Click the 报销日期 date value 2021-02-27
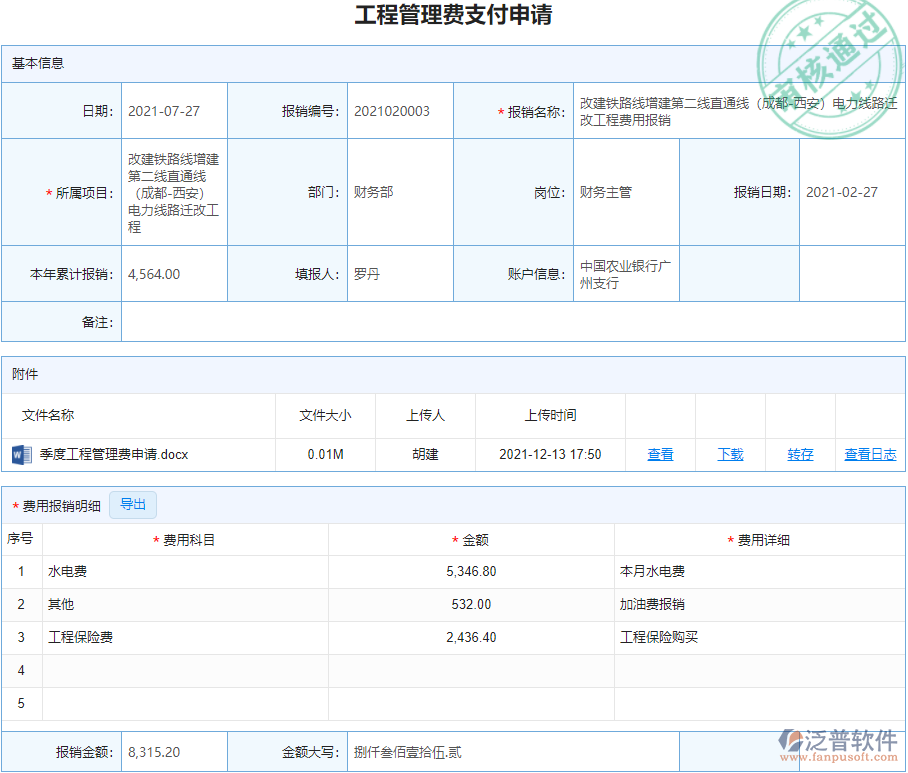The height and width of the screenshot is (773, 908). click(842, 192)
